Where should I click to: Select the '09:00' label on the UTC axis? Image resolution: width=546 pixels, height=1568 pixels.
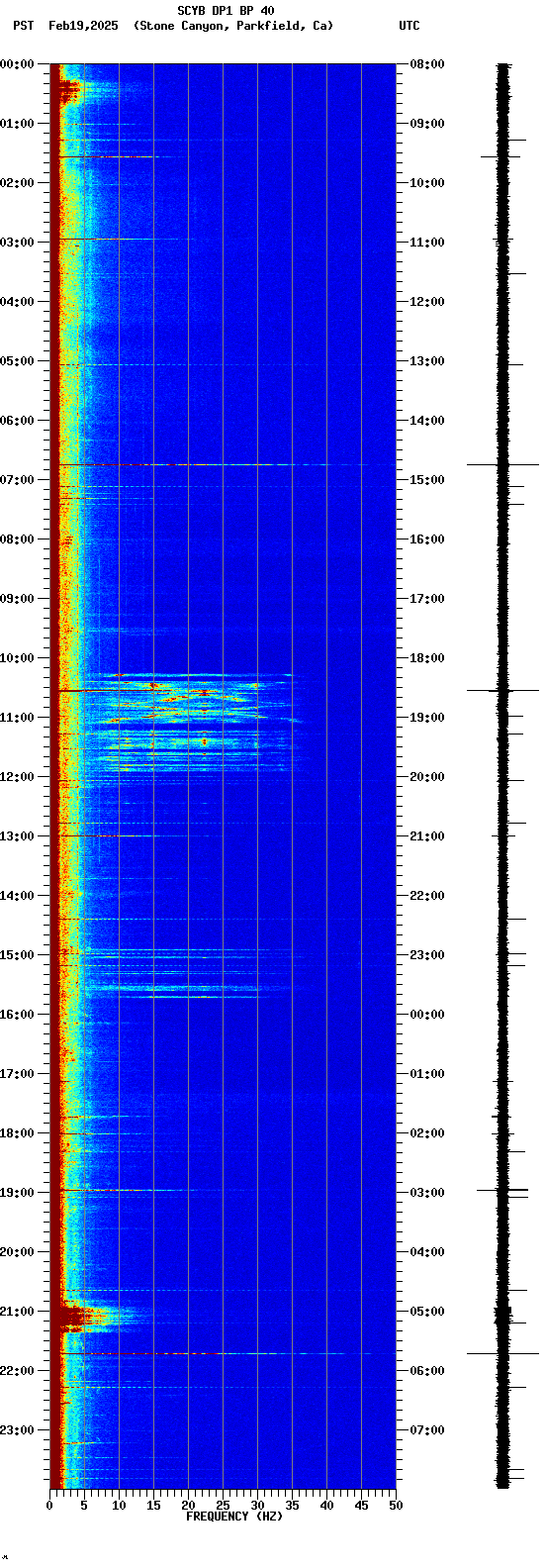click(x=427, y=124)
